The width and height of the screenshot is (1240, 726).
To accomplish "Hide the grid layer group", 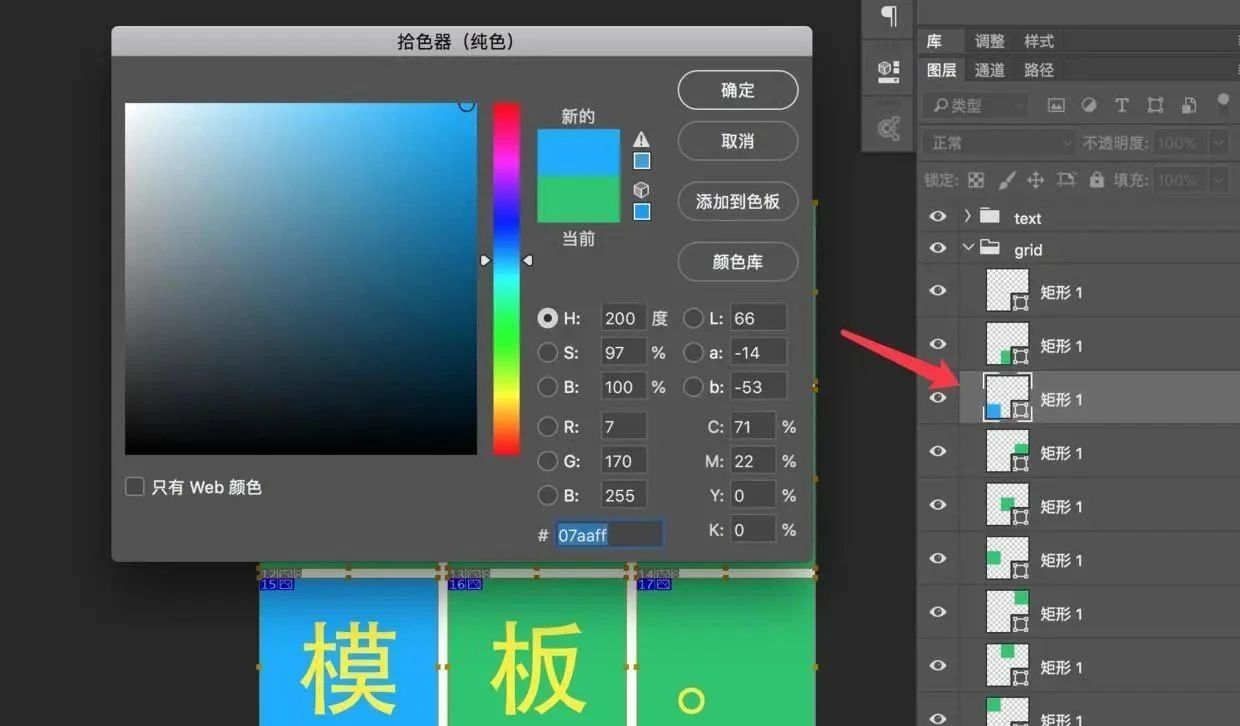I will click(x=938, y=248).
